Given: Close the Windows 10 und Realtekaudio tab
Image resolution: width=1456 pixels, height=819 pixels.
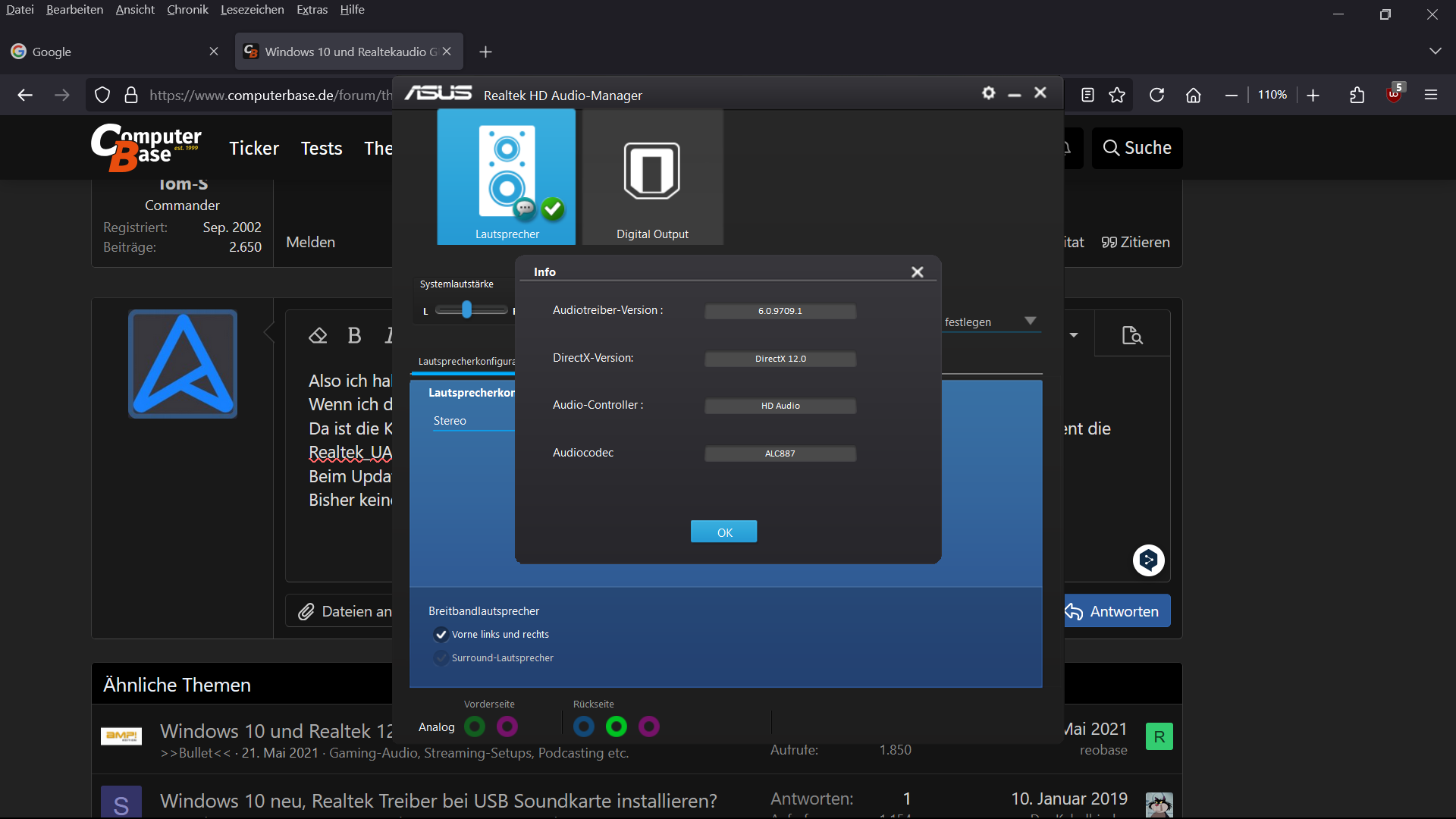Looking at the screenshot, I should click(x=447, y=52).
